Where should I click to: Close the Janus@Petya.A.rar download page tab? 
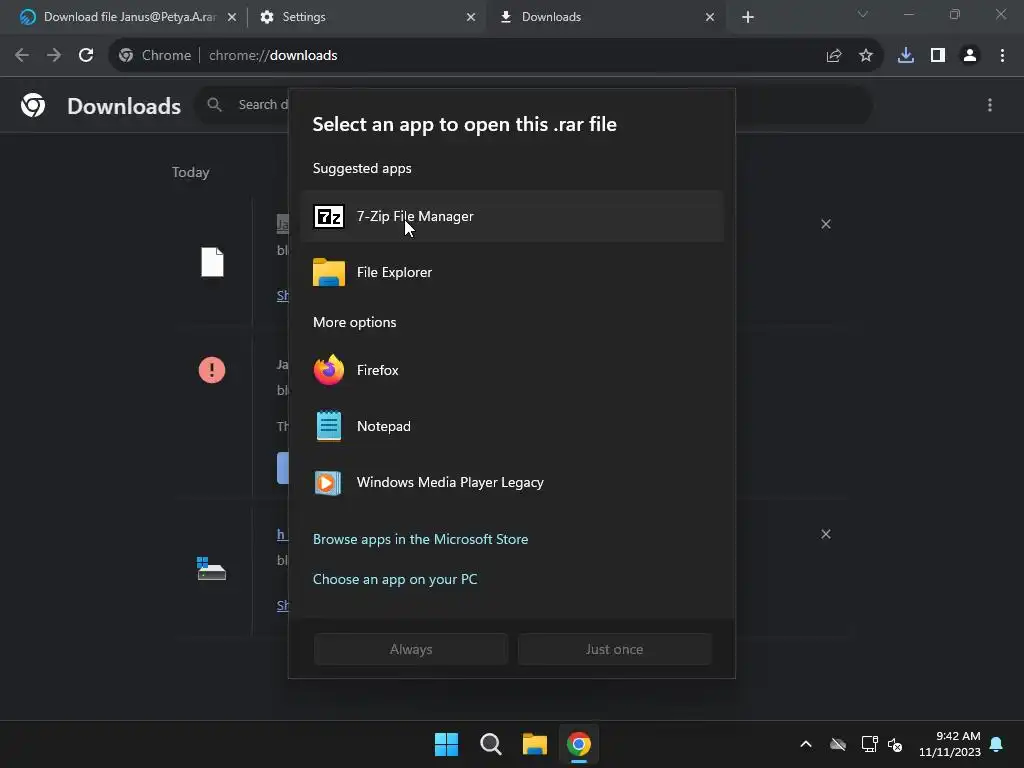pos(232,17)
